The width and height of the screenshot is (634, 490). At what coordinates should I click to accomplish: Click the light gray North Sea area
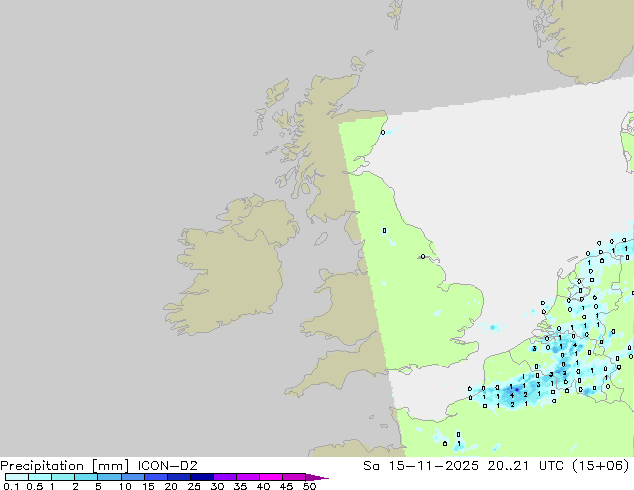[500, 200]
